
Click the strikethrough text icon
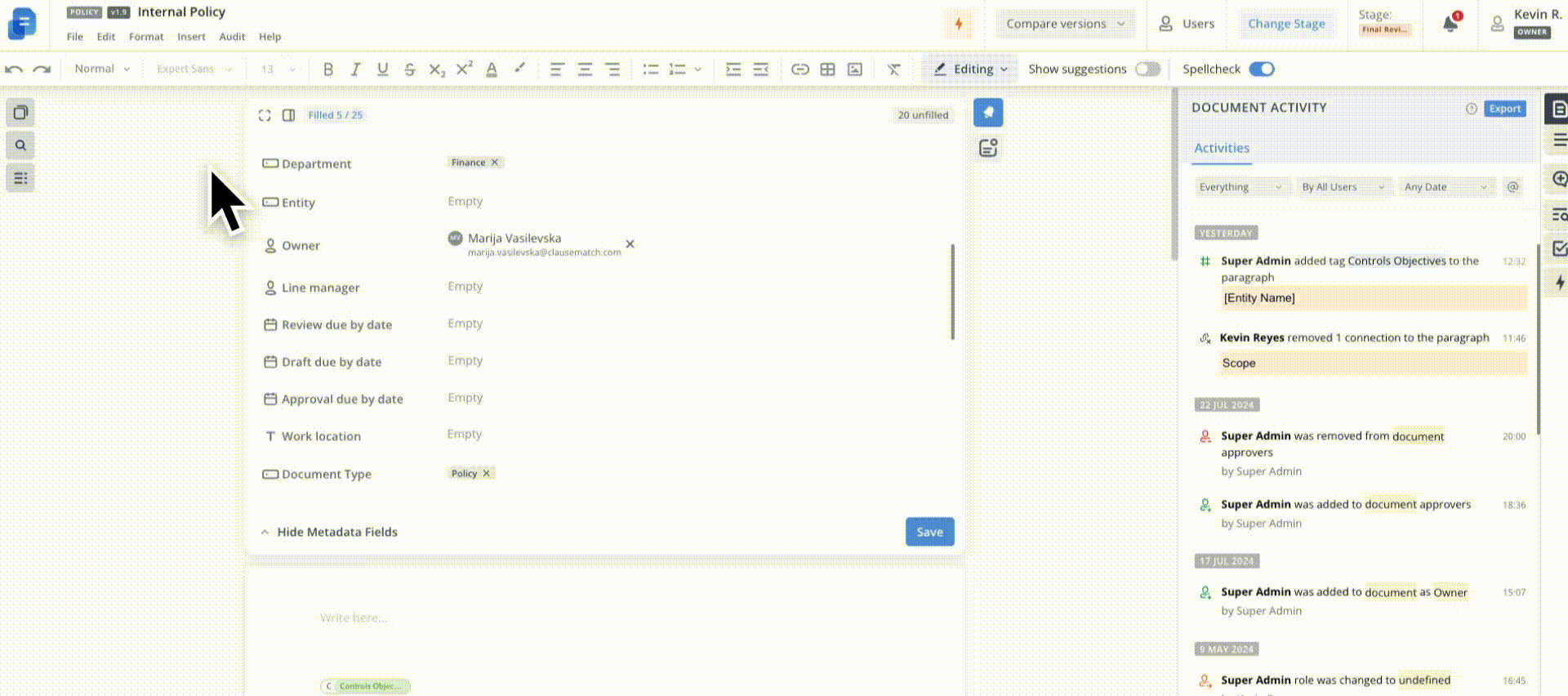[409, 69]
